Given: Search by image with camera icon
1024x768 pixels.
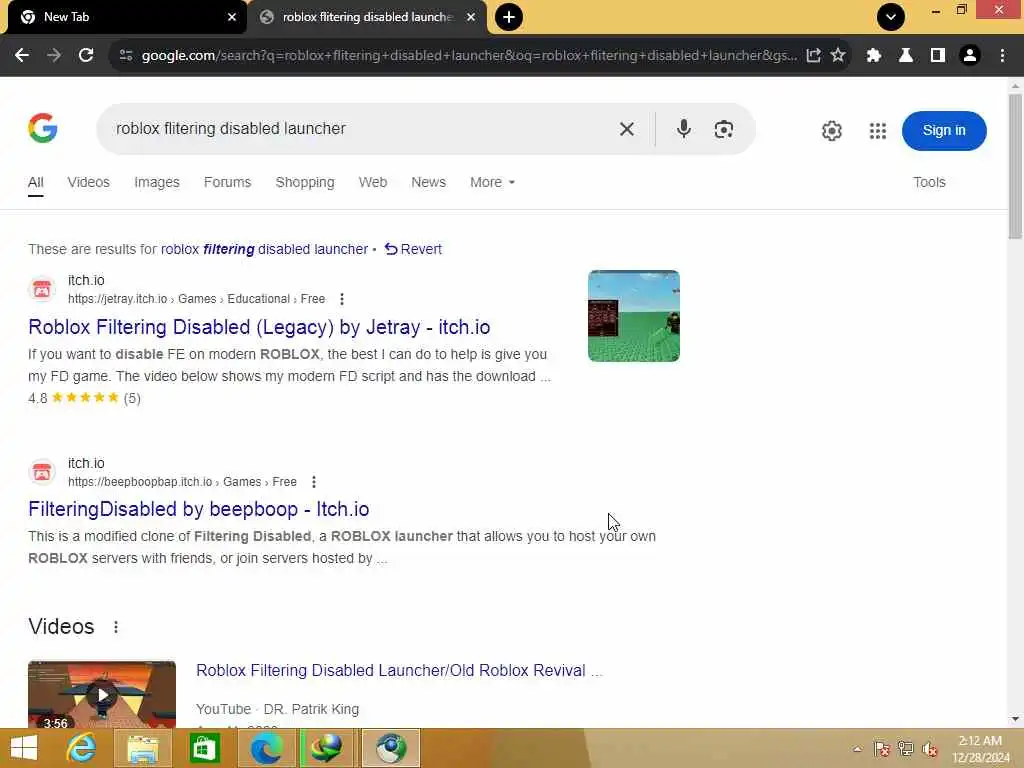Looking at the screenshot, I should [x=724, y=129].
